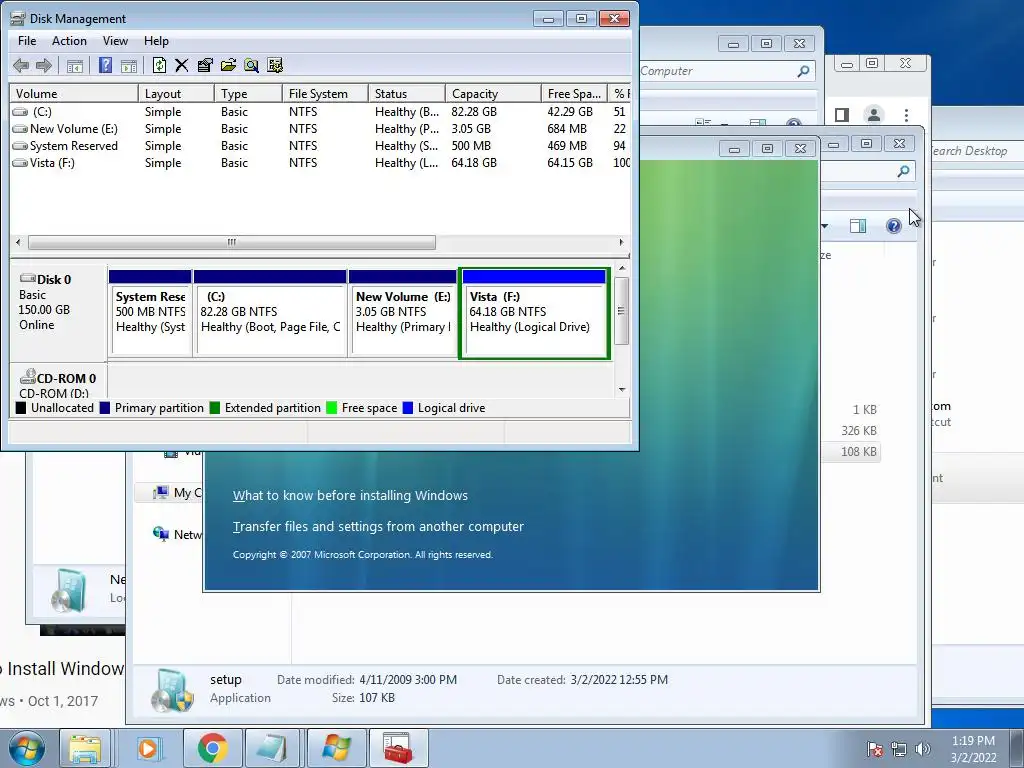The image size is (1024, 768).
Task: Click the volume list scroll left arrow
Action: click(18, 242)
